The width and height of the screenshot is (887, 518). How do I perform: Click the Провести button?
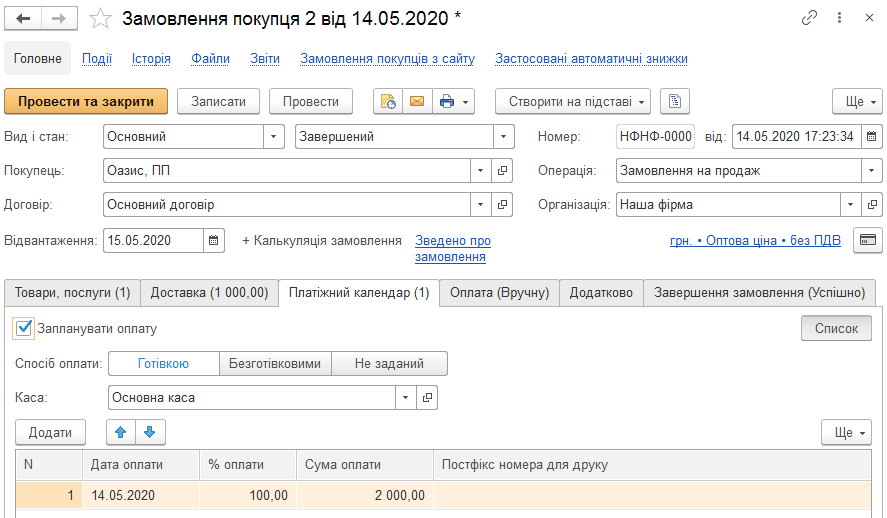click(311, 101)
